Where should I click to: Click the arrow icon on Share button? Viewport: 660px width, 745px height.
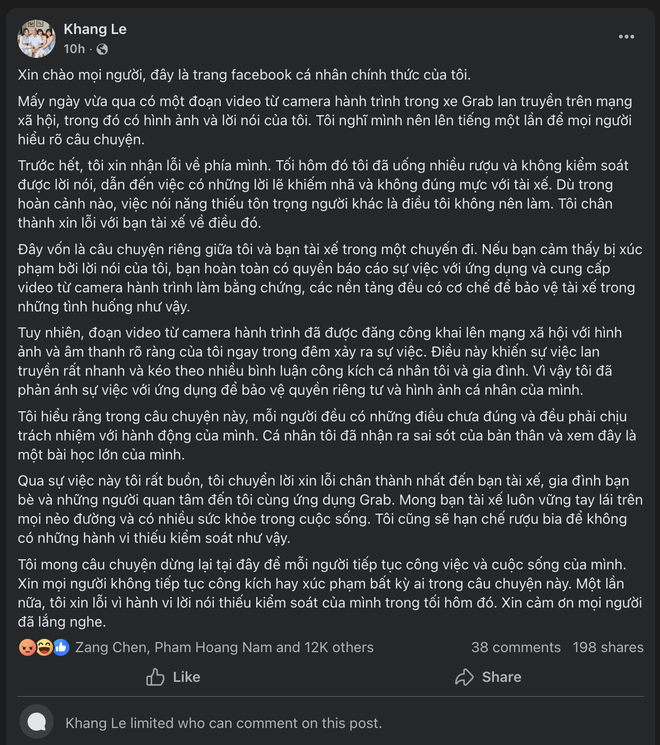click(464, 677)
